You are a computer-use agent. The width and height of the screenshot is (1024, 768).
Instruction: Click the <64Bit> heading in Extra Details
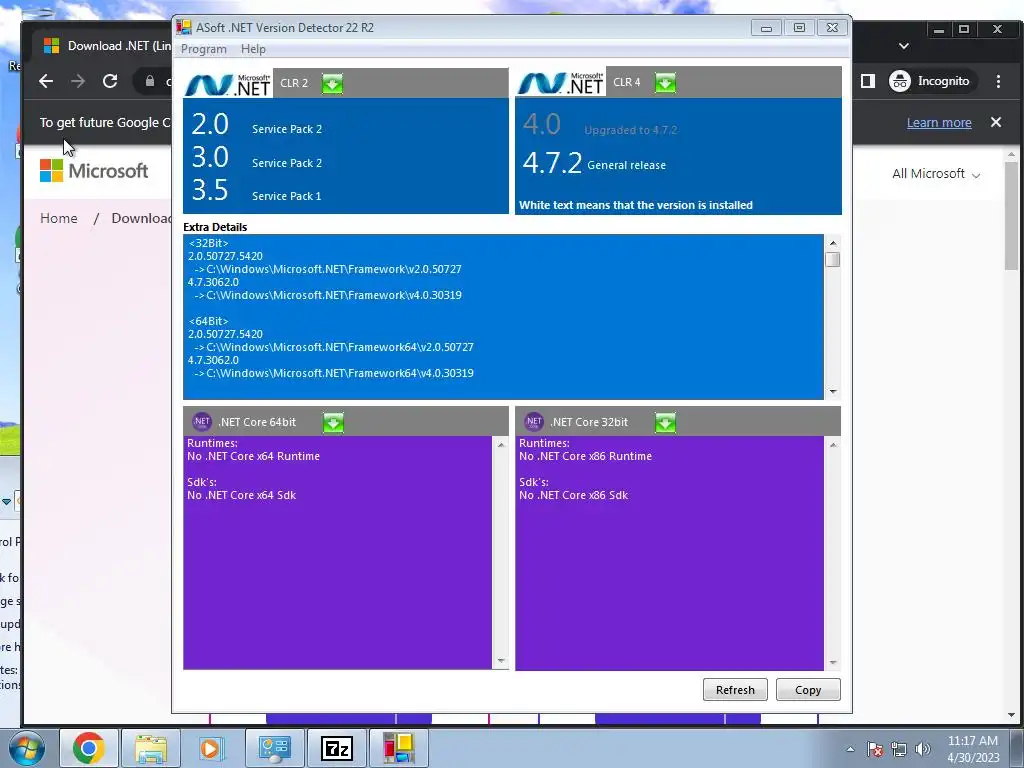click(208, 321)
